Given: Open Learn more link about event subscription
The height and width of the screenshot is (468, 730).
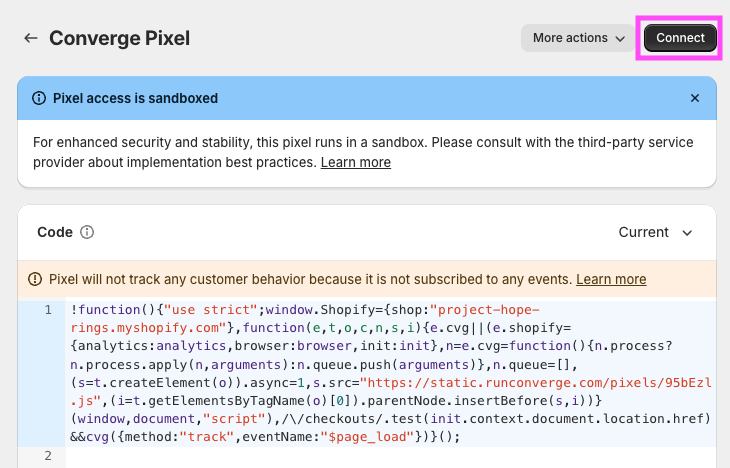Looking at the screenshot, I should click(x=611, y=279).
